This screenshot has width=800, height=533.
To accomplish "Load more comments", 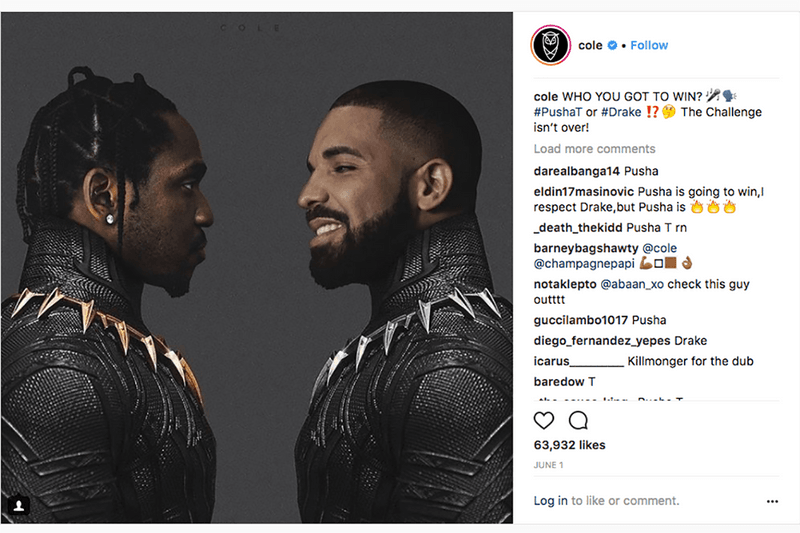I will pos(594,149).
